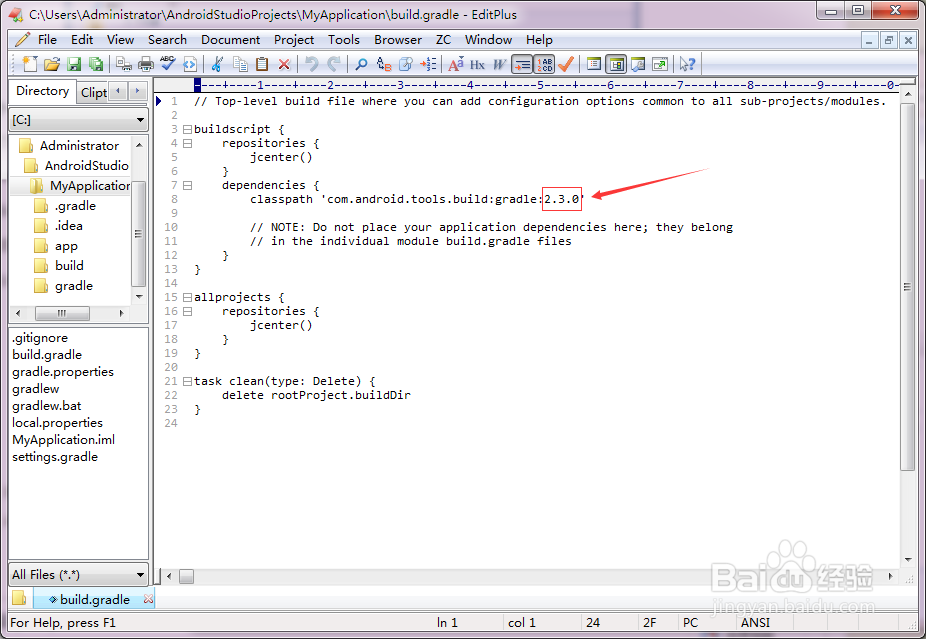The width and height of the screenshot is (926, 639).
Task: Click the sidebar right arrow button
Action: click(x=137, y=91)
